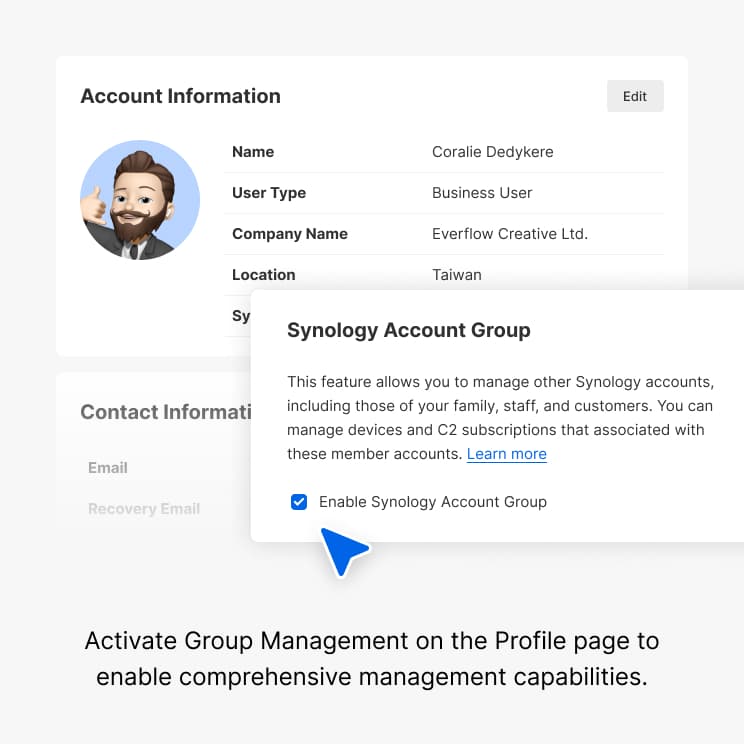Check the Enable Synology Account Group checkbox
The image size is (744, 744).
click(298, 502)
